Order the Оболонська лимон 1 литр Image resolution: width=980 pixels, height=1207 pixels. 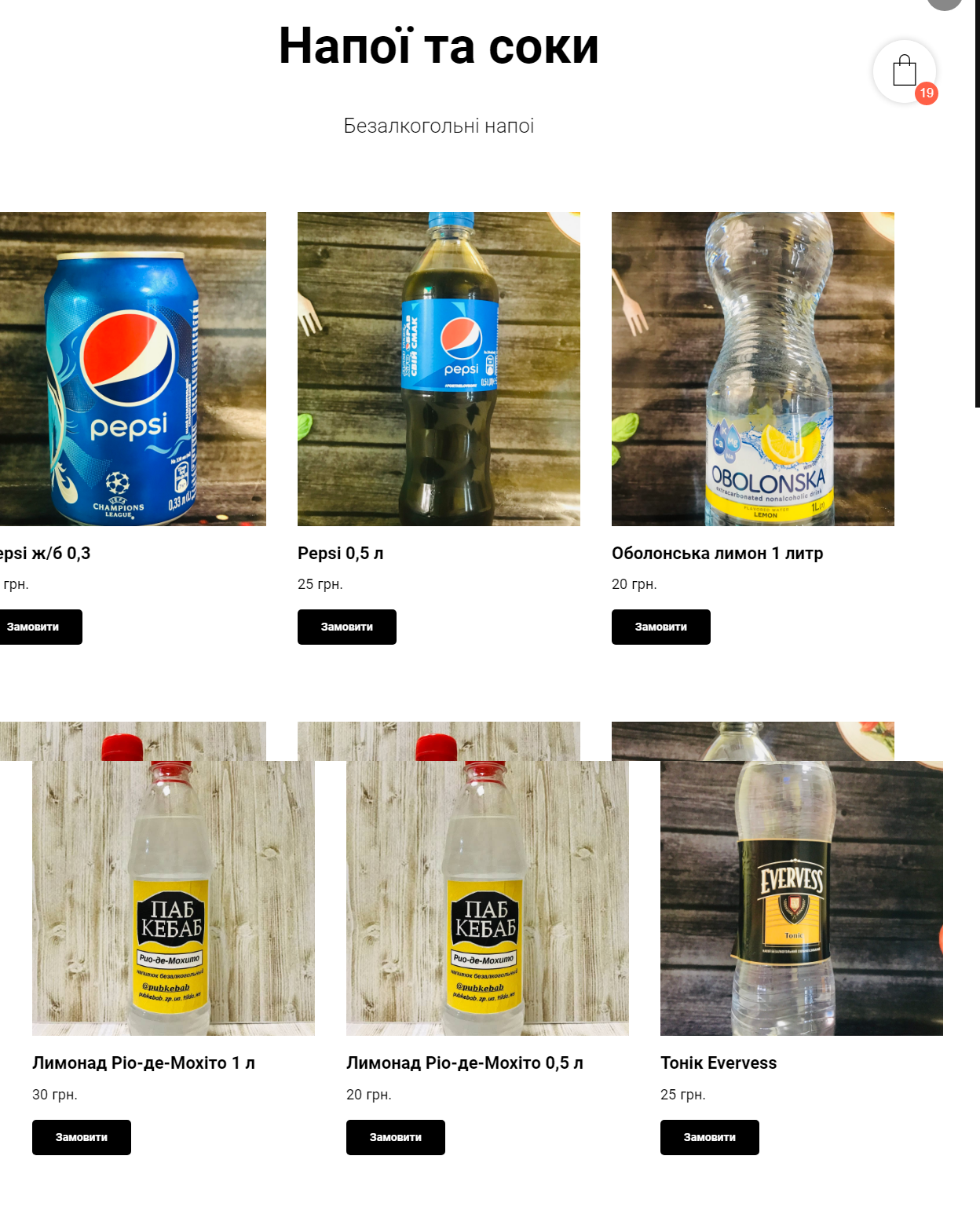pyautogui.click(x=661, y=627)
